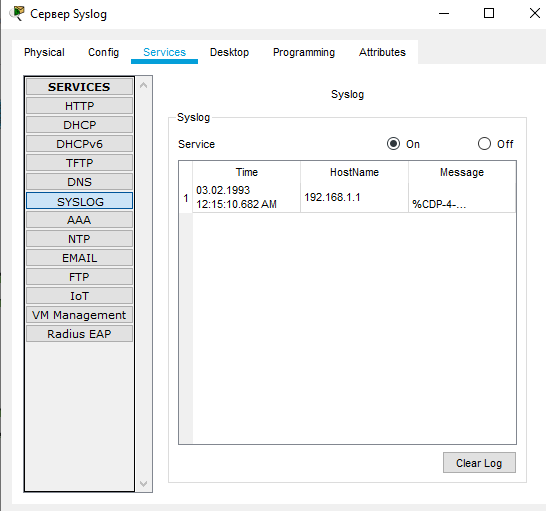This screenshot has width=546, height=511.
Task: Switch to the Desktop tab
Action: (x=229, y=52)
